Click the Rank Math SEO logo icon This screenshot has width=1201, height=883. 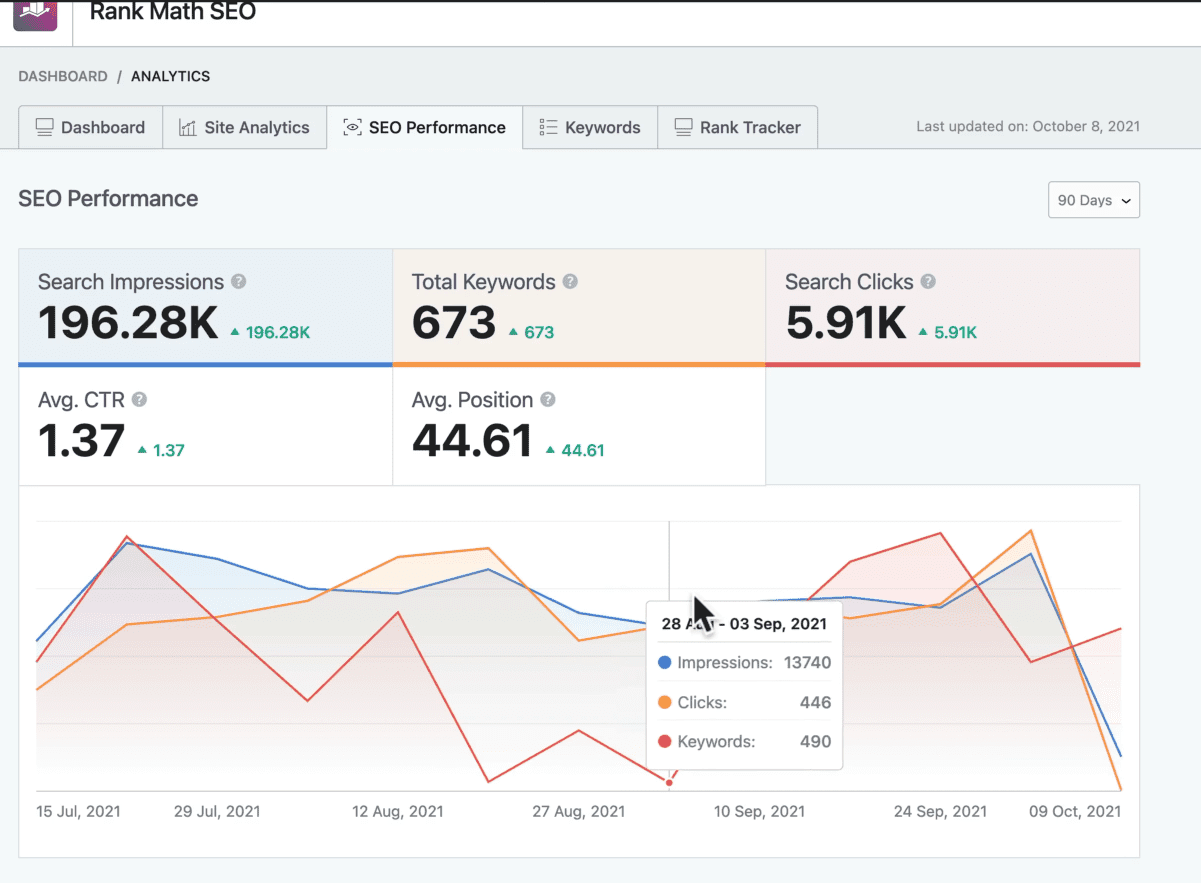(35, 15)
